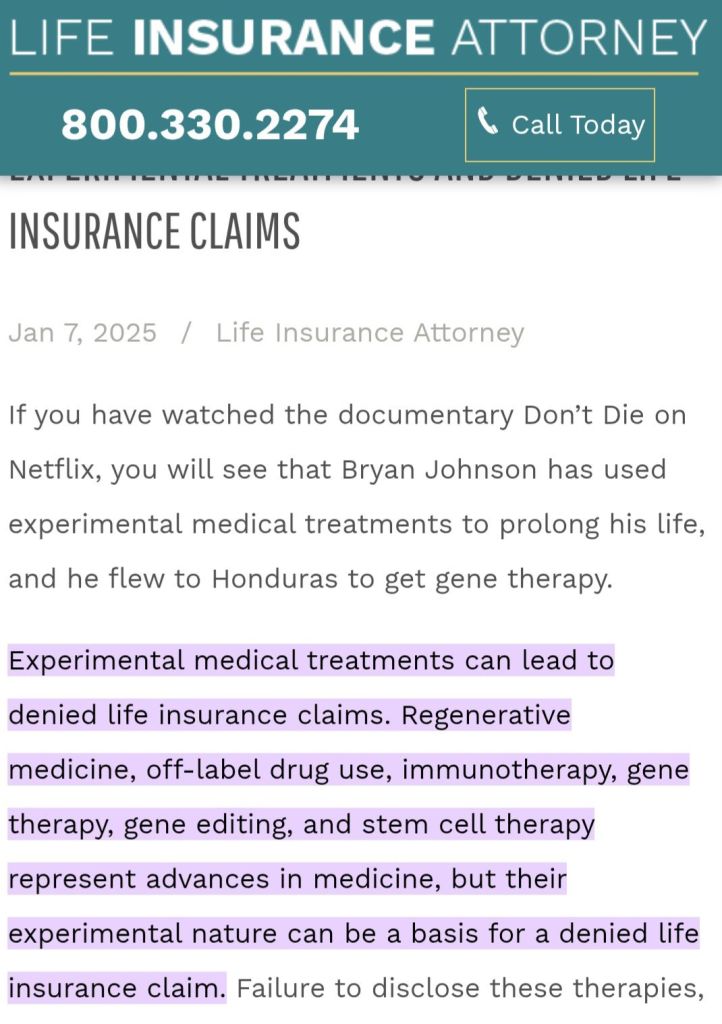This screenshot has height=1024, width=722.
Task: Click the "Don't Die" documentary title text
Action: click(x=586, y=415)
